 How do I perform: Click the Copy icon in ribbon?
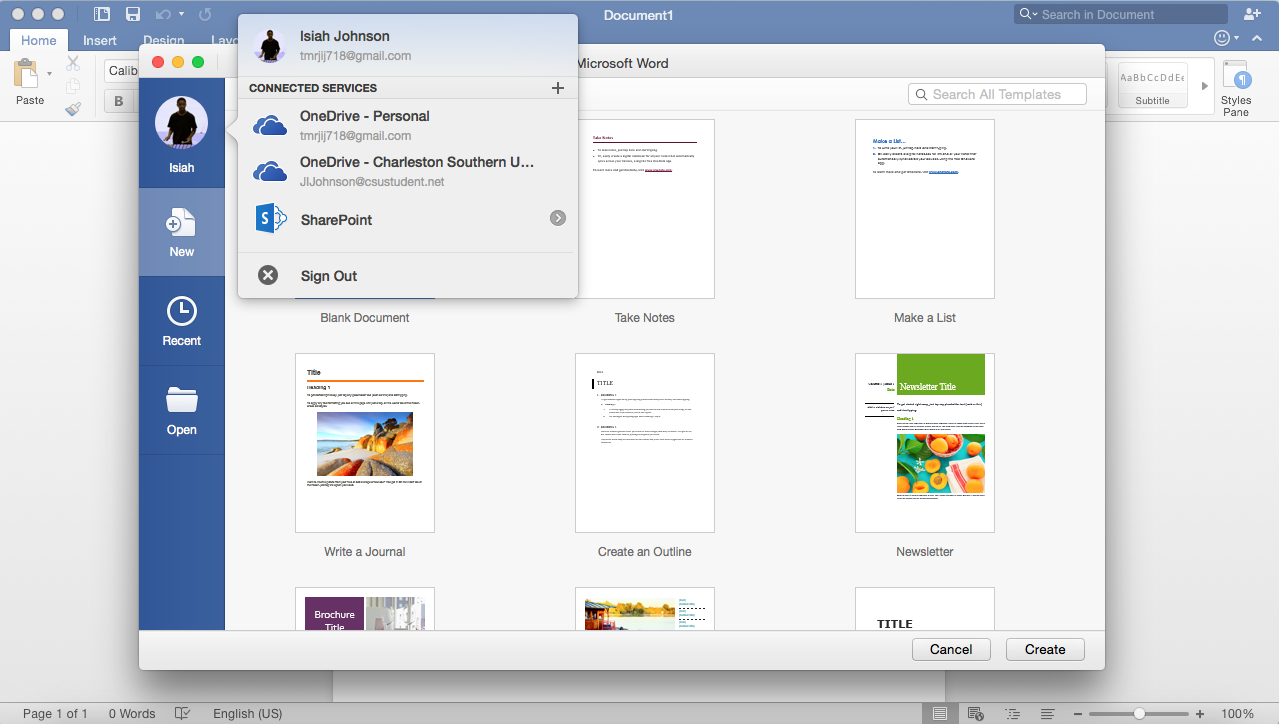click(x=73, y=86)
